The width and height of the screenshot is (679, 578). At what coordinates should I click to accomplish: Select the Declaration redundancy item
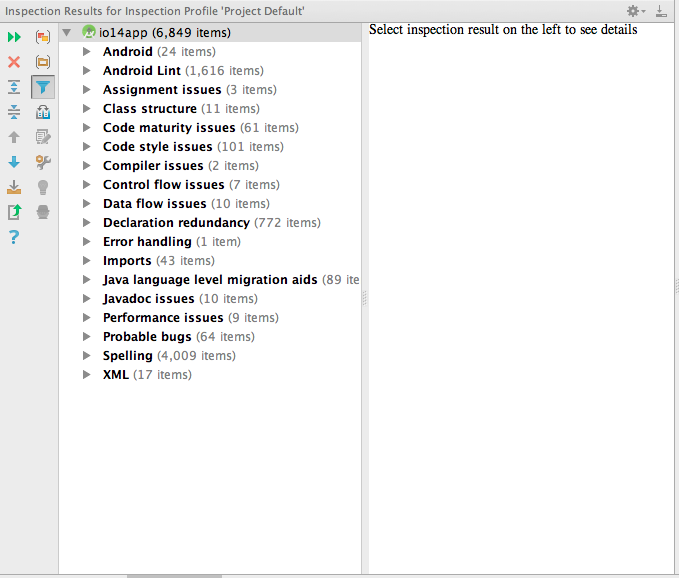(x=176, y=223)
